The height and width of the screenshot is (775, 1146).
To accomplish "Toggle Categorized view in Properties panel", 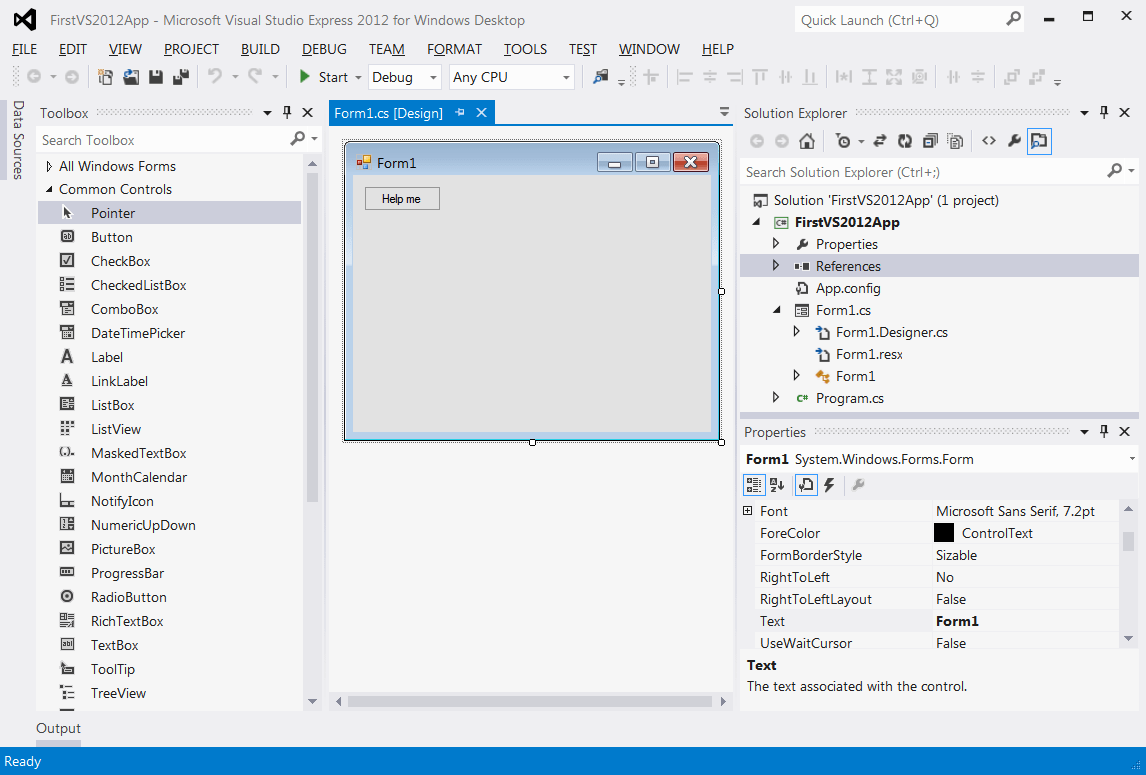I will 754,485.
